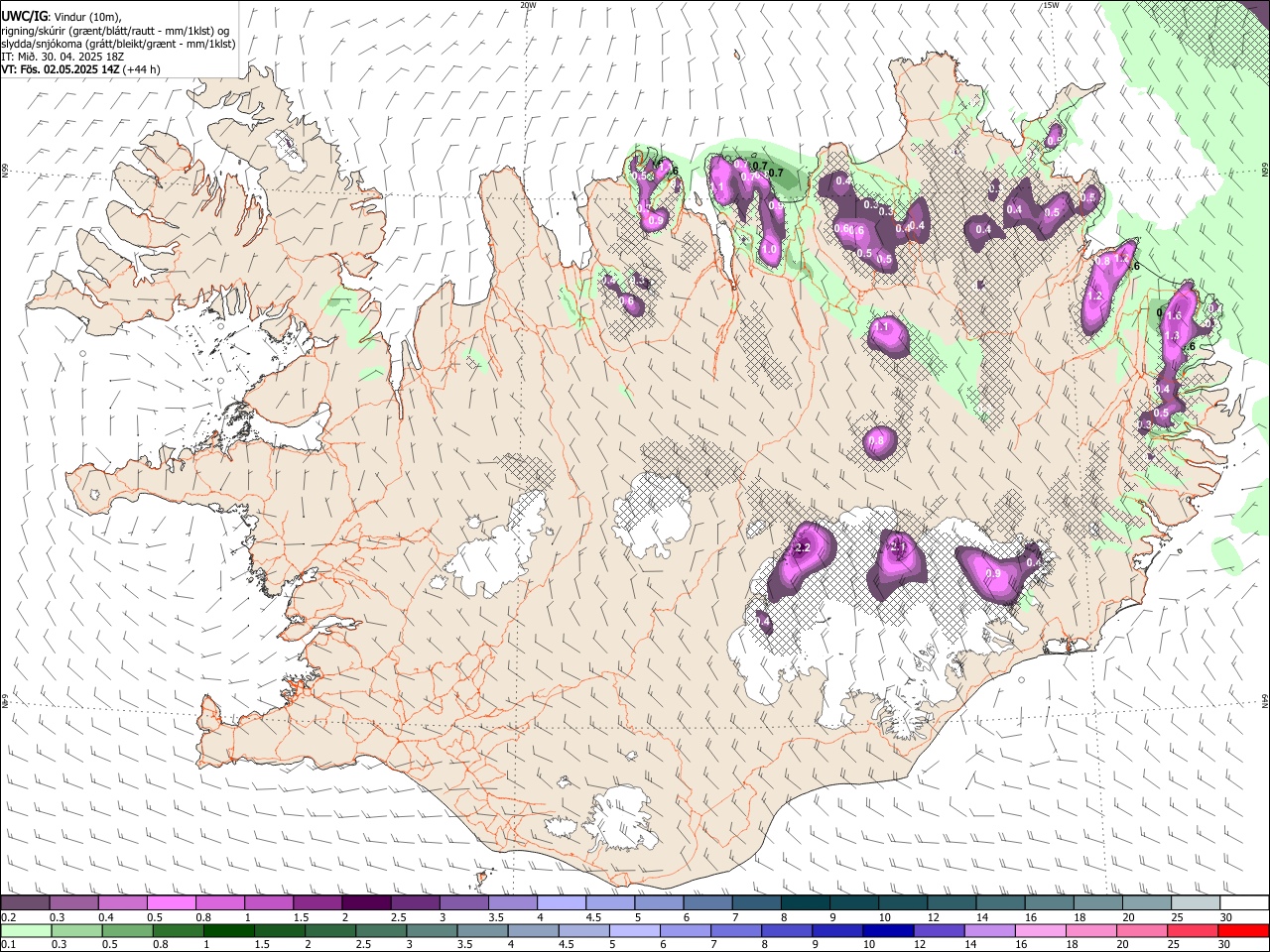Pick the crimson swatch starting at 25 in the lower scale

click(x=1193, y=930)
